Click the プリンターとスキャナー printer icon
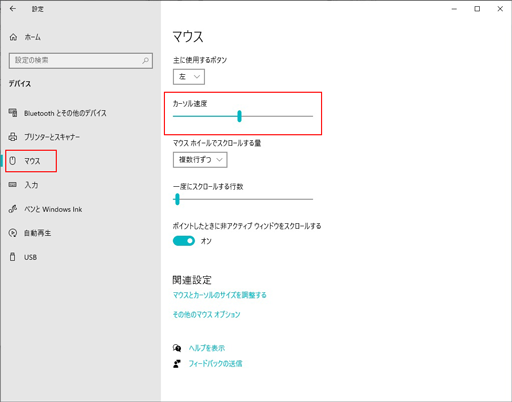Image resolution: width=512 pixels, height=402 pixels. coord(13,137)
